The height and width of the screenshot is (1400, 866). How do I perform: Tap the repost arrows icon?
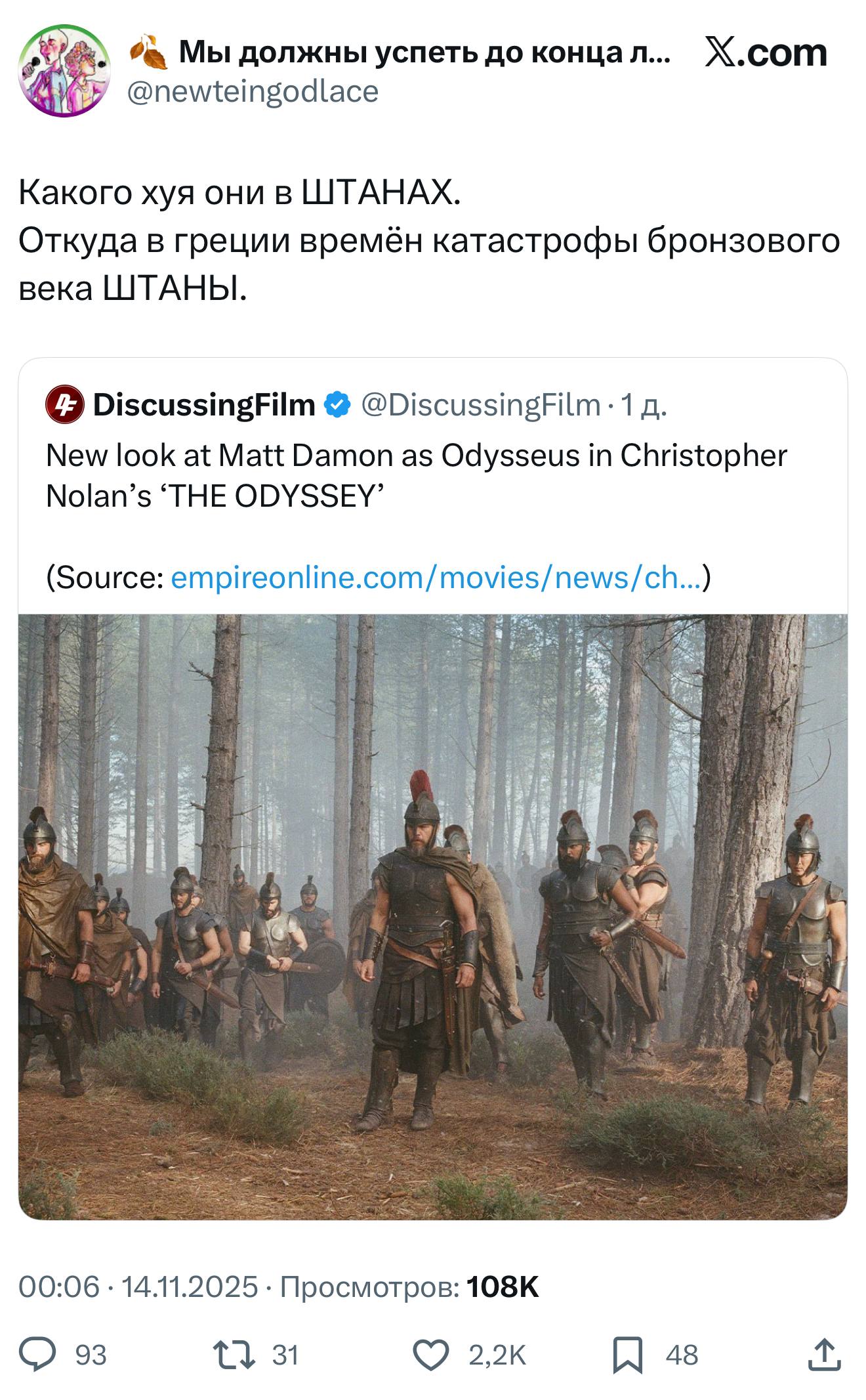234,1355
